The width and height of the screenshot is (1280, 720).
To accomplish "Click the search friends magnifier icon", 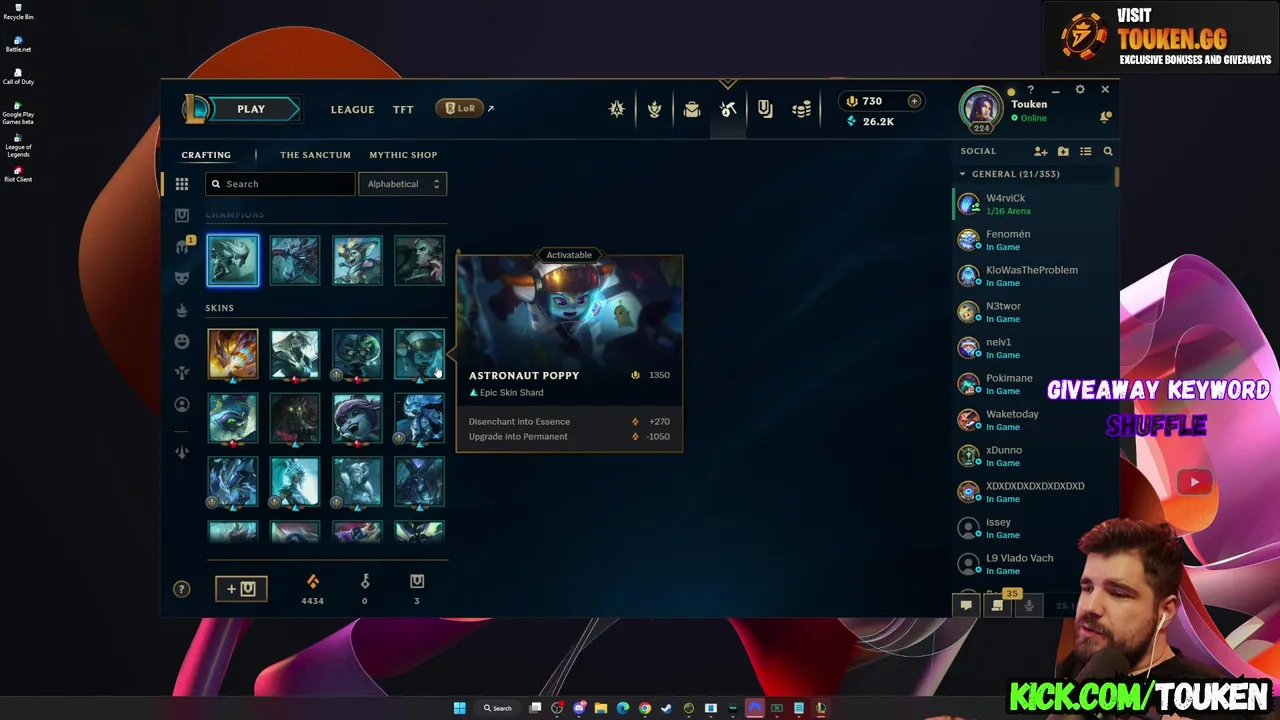I will pyautogui.click(x=1108, y=151).
